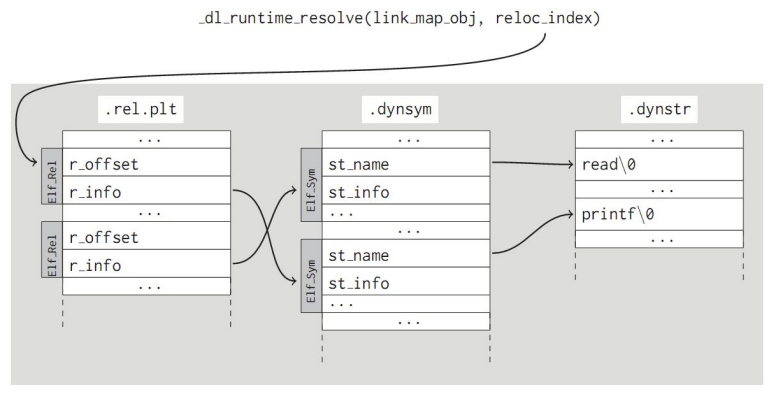Click the reloc_index parameter text

click(x=544, y=18)
